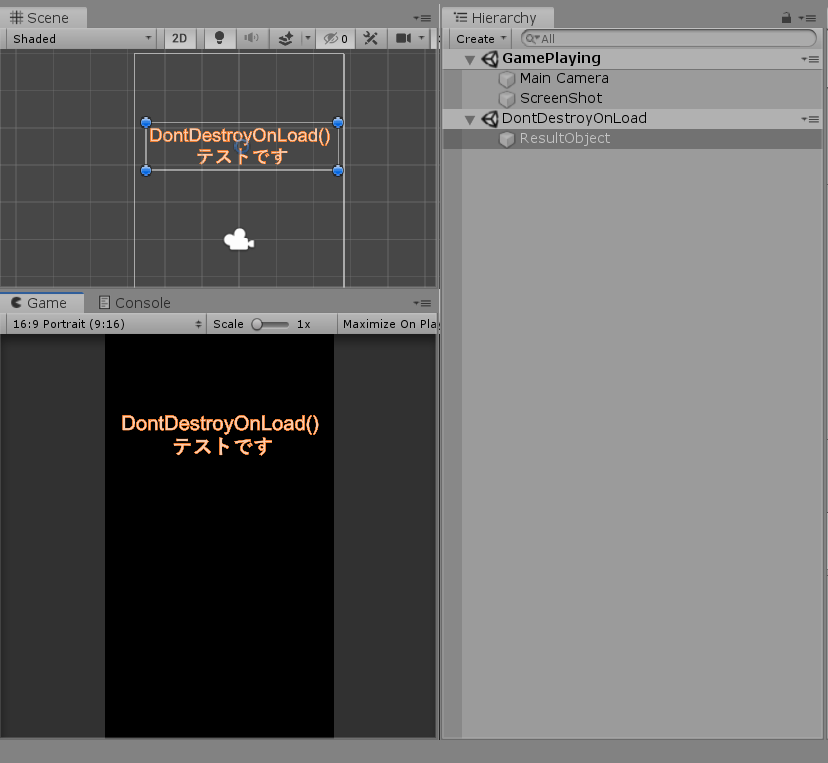Image resolution: width=828 pixels, height=763 pixels.
Task: Toggle scene lighting with the bulb icon
Action: click(219, 38)
